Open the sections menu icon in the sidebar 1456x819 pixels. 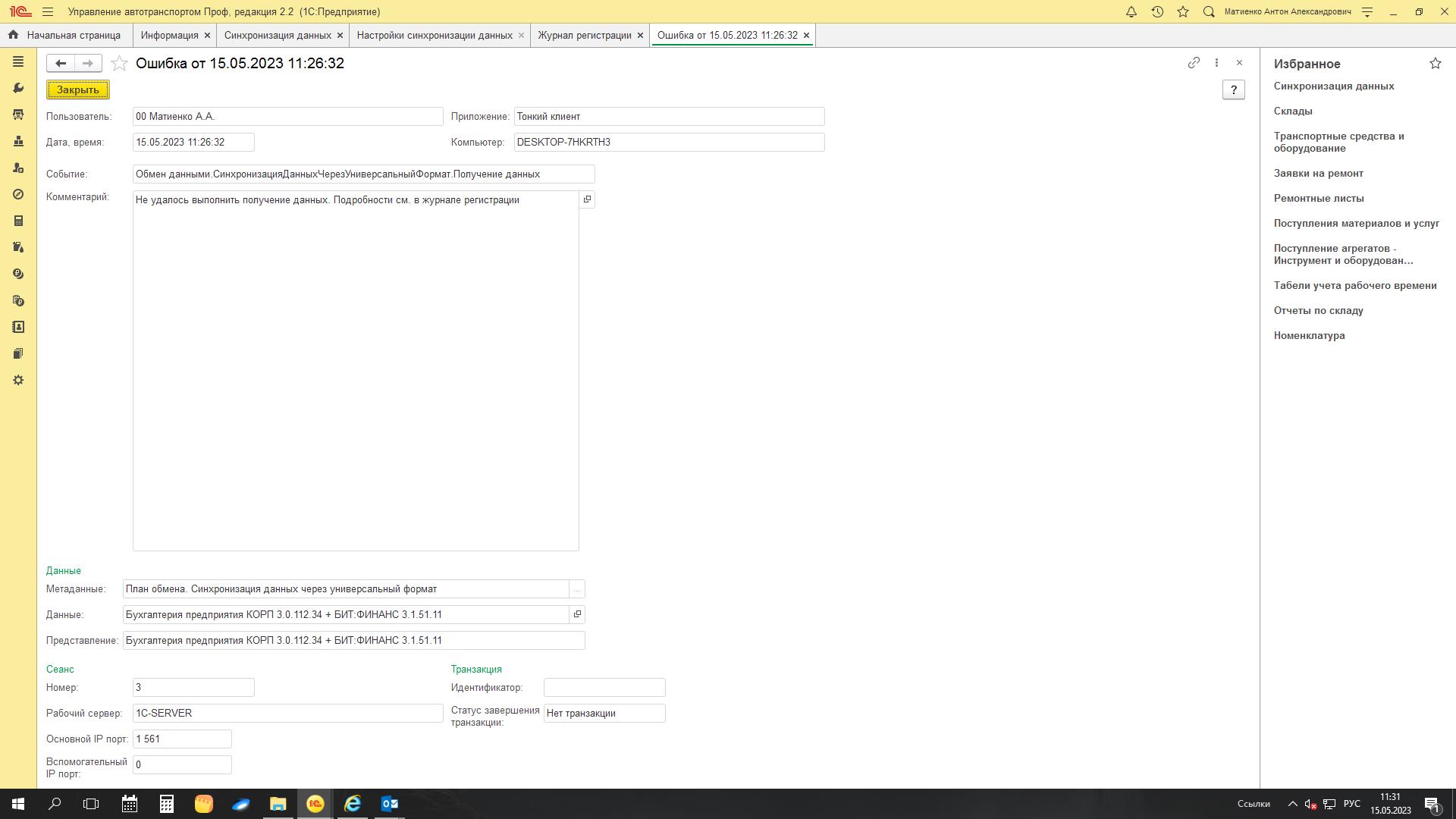[18, 62]
